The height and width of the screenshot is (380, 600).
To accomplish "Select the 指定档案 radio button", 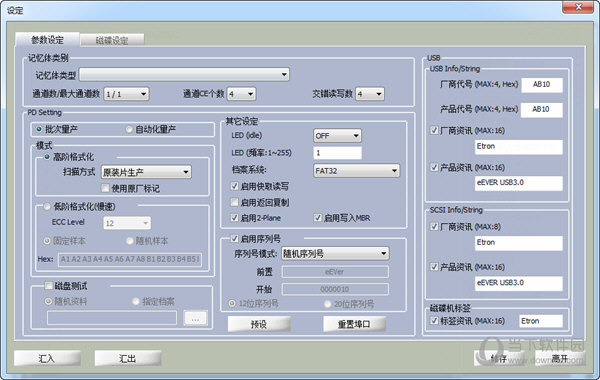I will click(136, 302).
